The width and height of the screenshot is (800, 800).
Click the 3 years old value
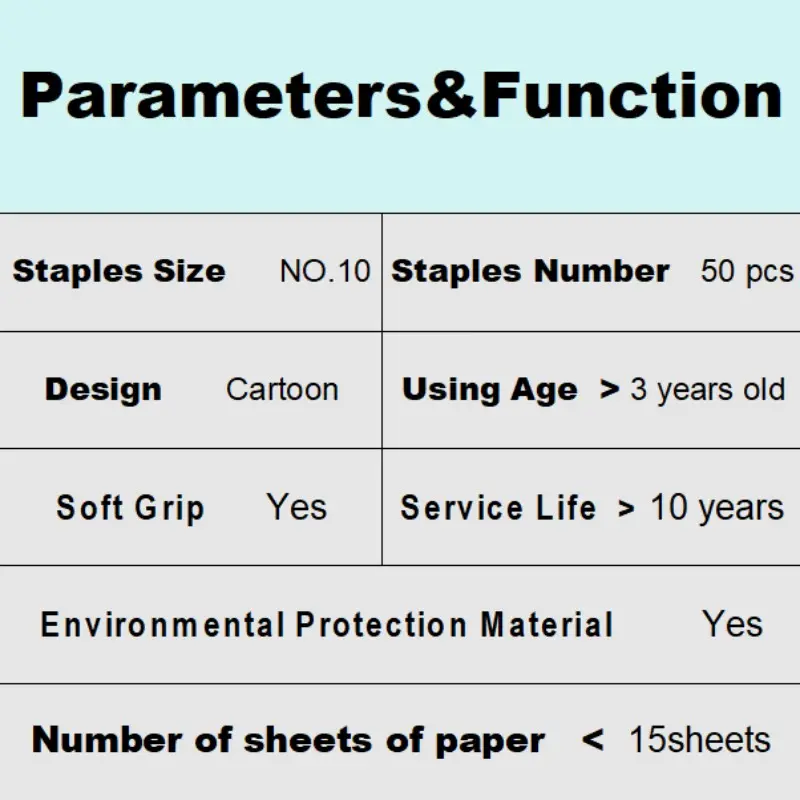click(708, 390)
